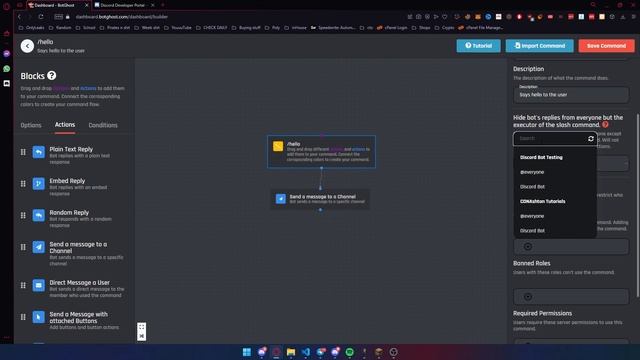Open the Banned Roles selector field
This screenshot has height=360, width=640.
coord(571,297)
